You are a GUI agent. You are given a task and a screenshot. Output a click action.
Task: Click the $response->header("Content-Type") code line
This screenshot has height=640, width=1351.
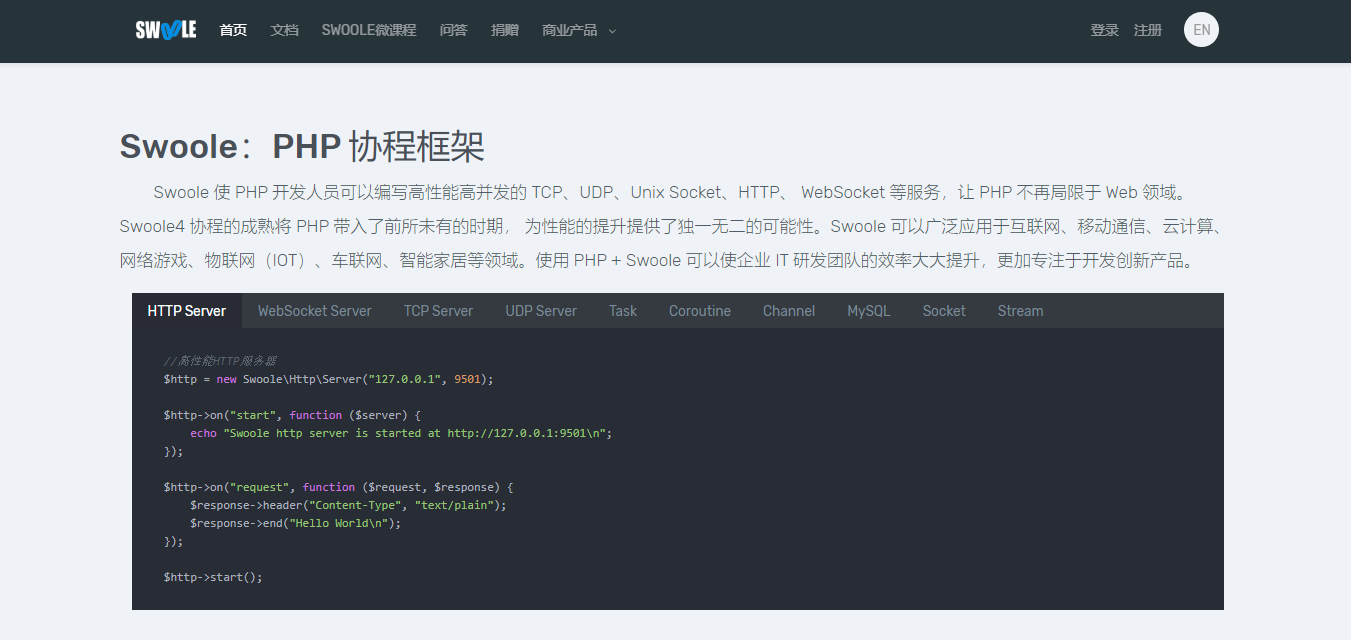(x=349, y=505)
